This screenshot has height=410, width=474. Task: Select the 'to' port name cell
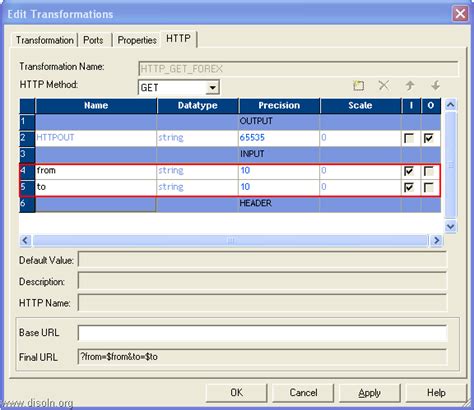[96, 187]
